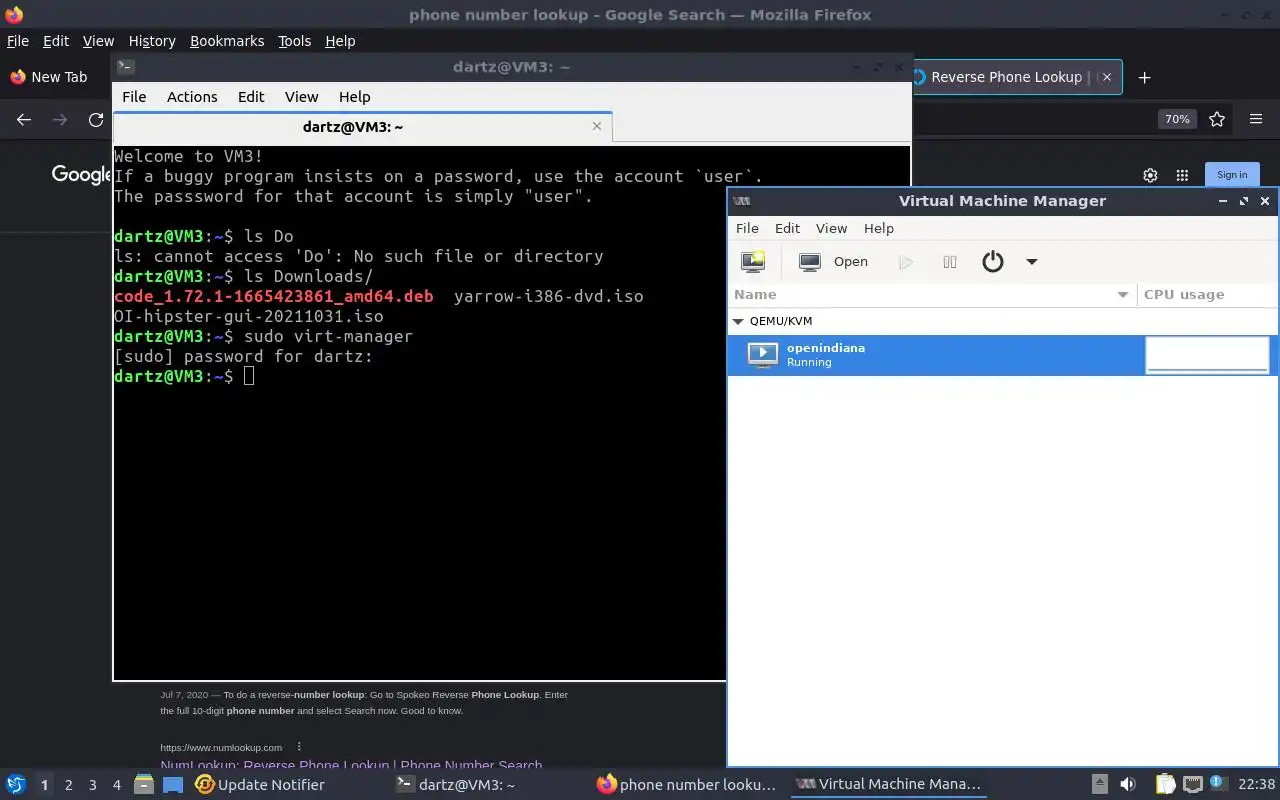The image size is (1280, 800).
Task: Switch to workspace 3
Action: (92, 785)
